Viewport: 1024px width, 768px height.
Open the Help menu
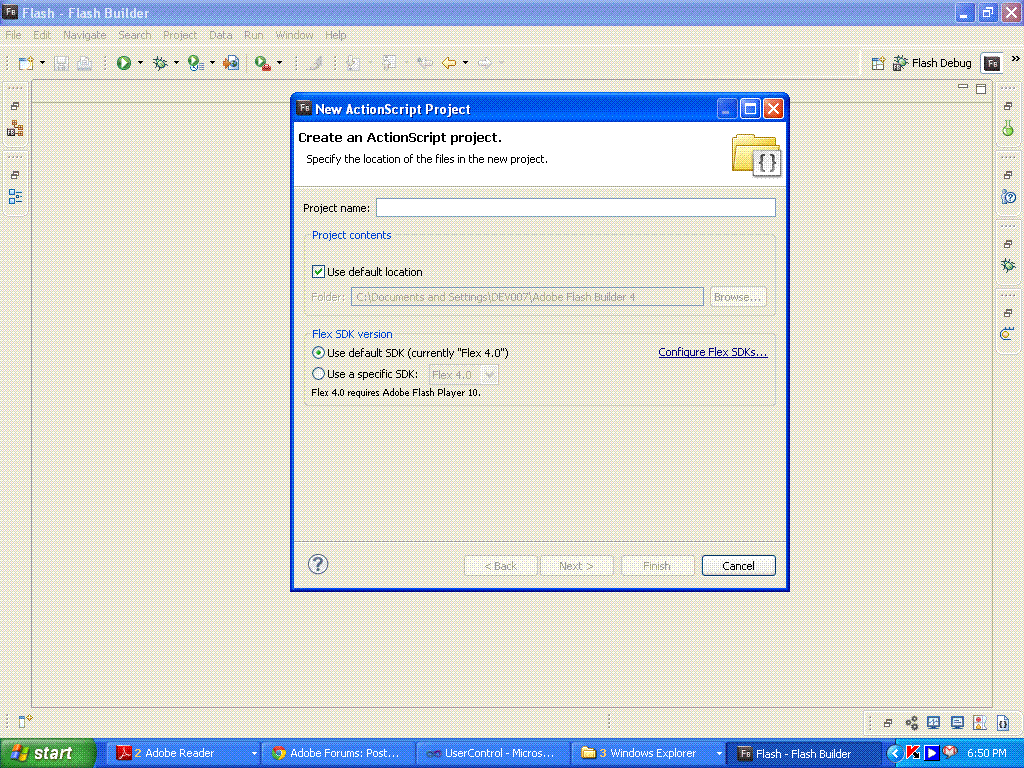[336, 35]
